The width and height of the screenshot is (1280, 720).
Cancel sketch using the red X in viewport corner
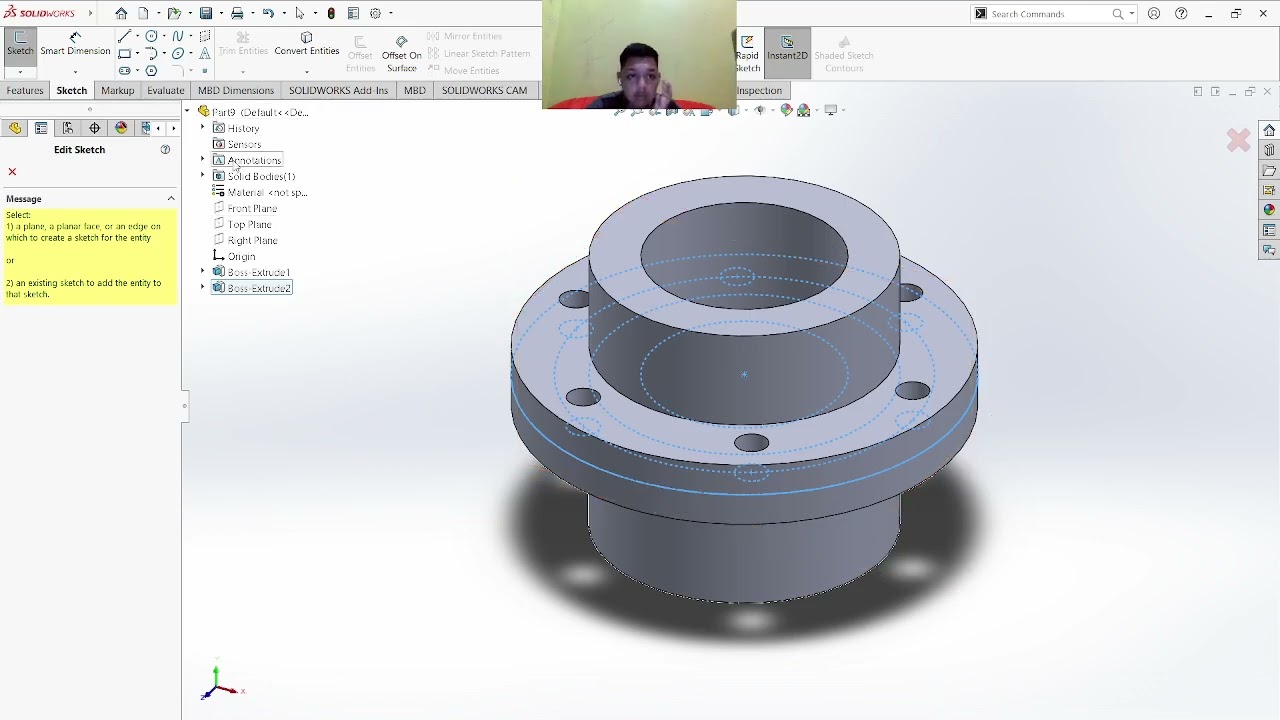point(1238,141)
